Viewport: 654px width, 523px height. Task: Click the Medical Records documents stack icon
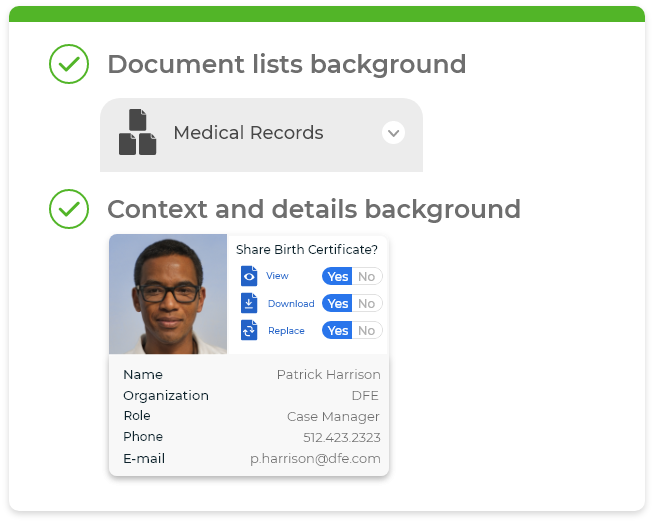tap(138, 133)
